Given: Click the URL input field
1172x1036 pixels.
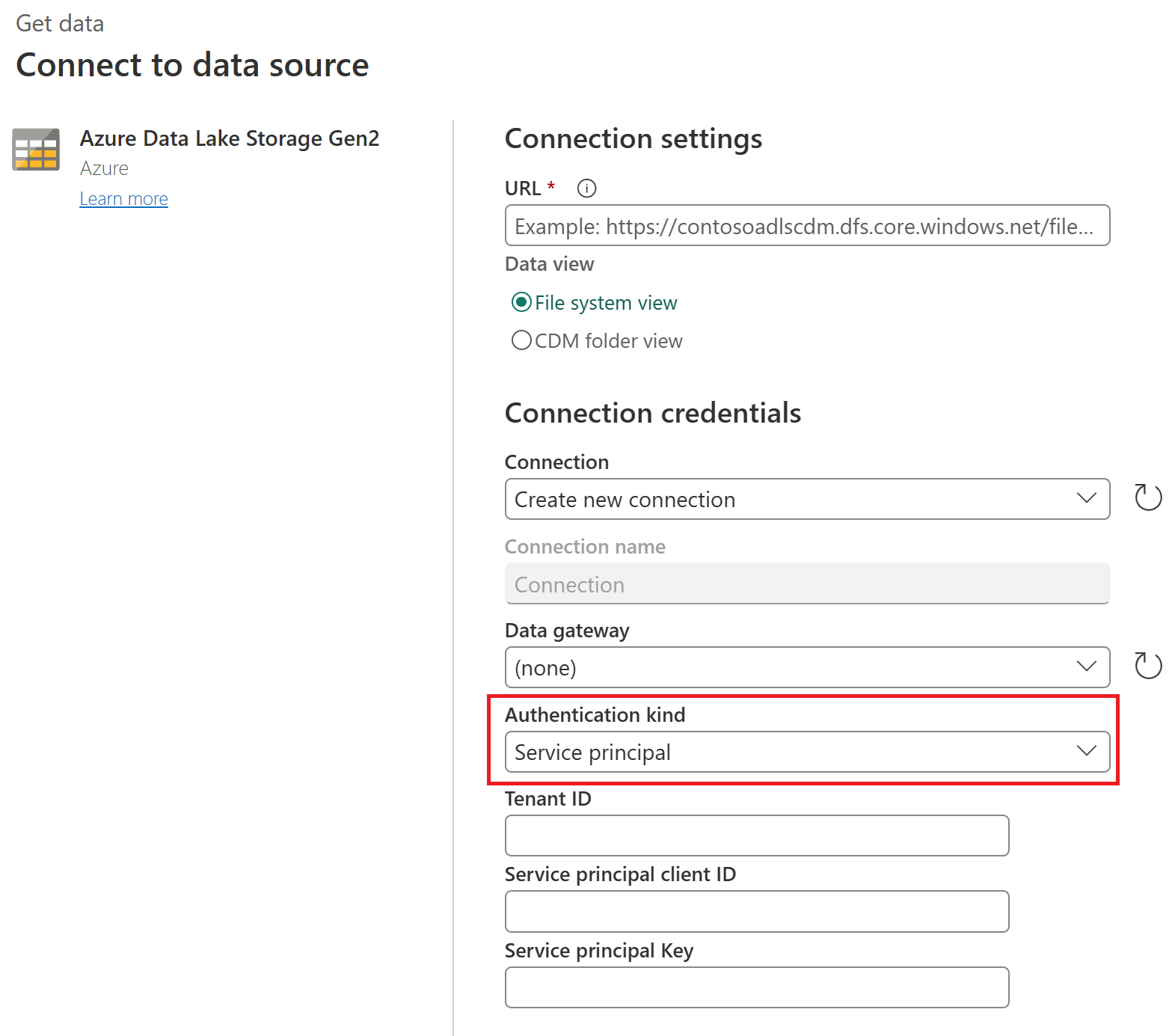Looking at the screenshot, I should click(806, 226).
